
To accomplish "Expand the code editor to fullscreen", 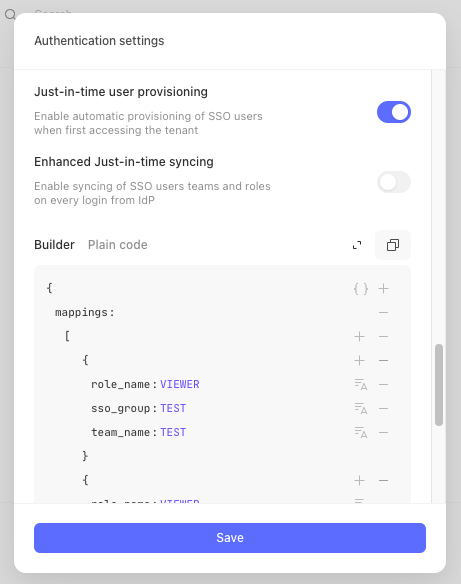I will [357, 245].
